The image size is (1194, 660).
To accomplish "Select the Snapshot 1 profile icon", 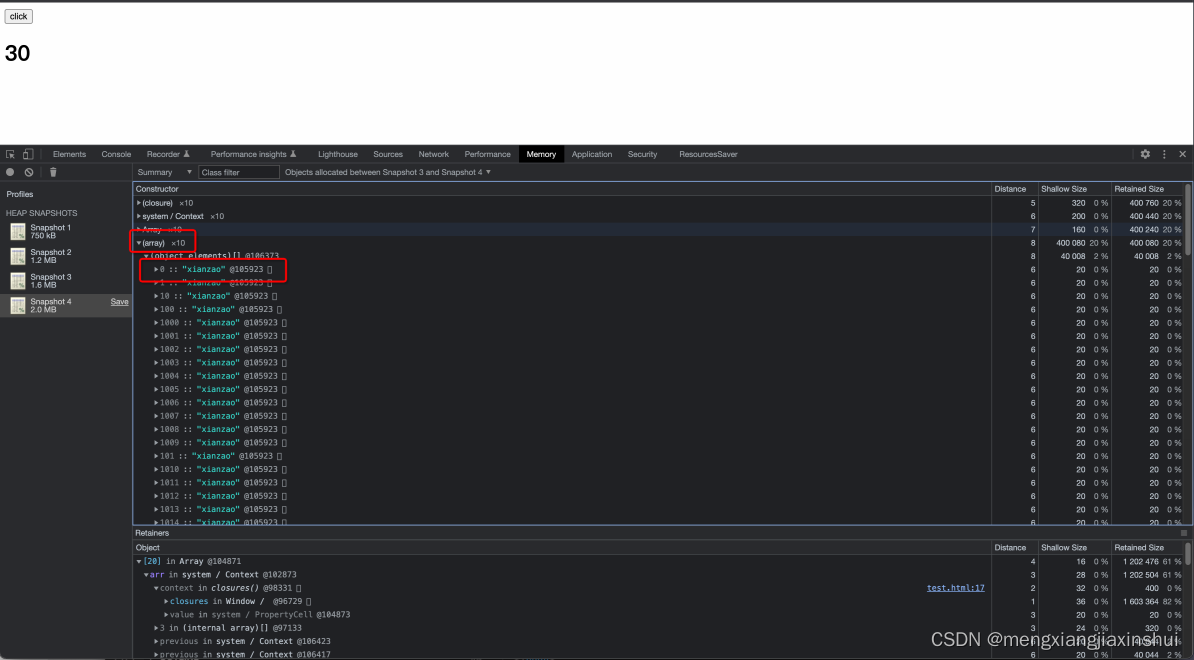I will [18, 231].
